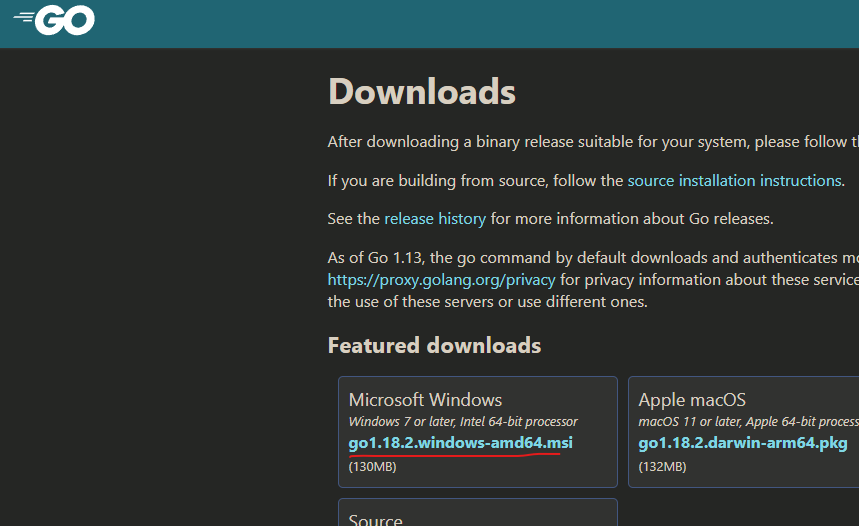Download go1.18.2.windows-amd64.msi installer
Viewport: 859px width, 526px height.
pos(460,443)
